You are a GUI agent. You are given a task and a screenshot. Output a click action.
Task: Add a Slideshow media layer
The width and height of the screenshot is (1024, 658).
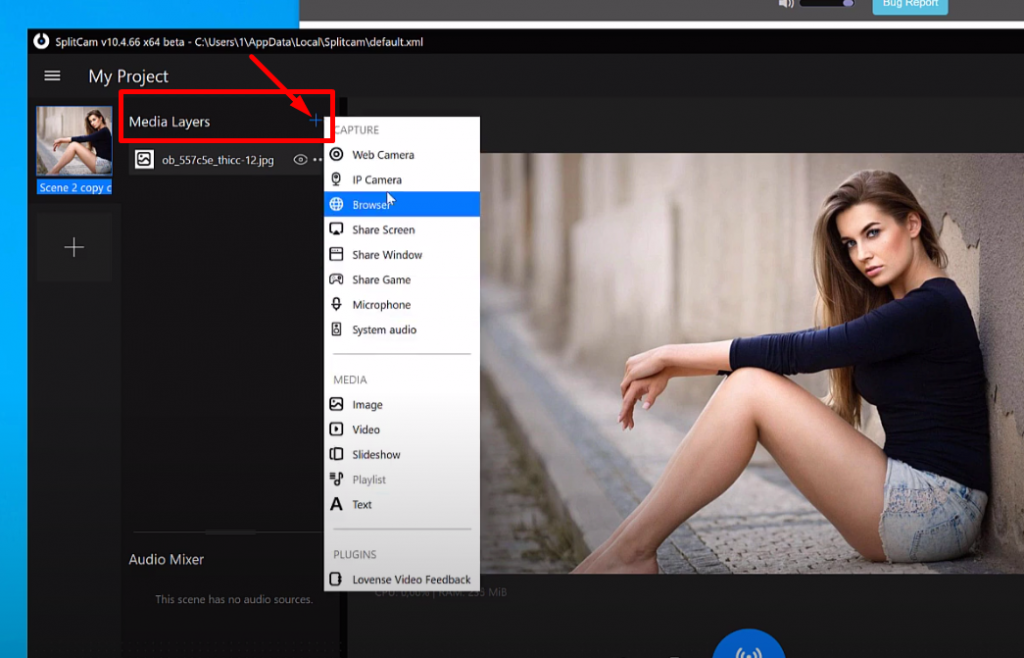tap(402, 454)
